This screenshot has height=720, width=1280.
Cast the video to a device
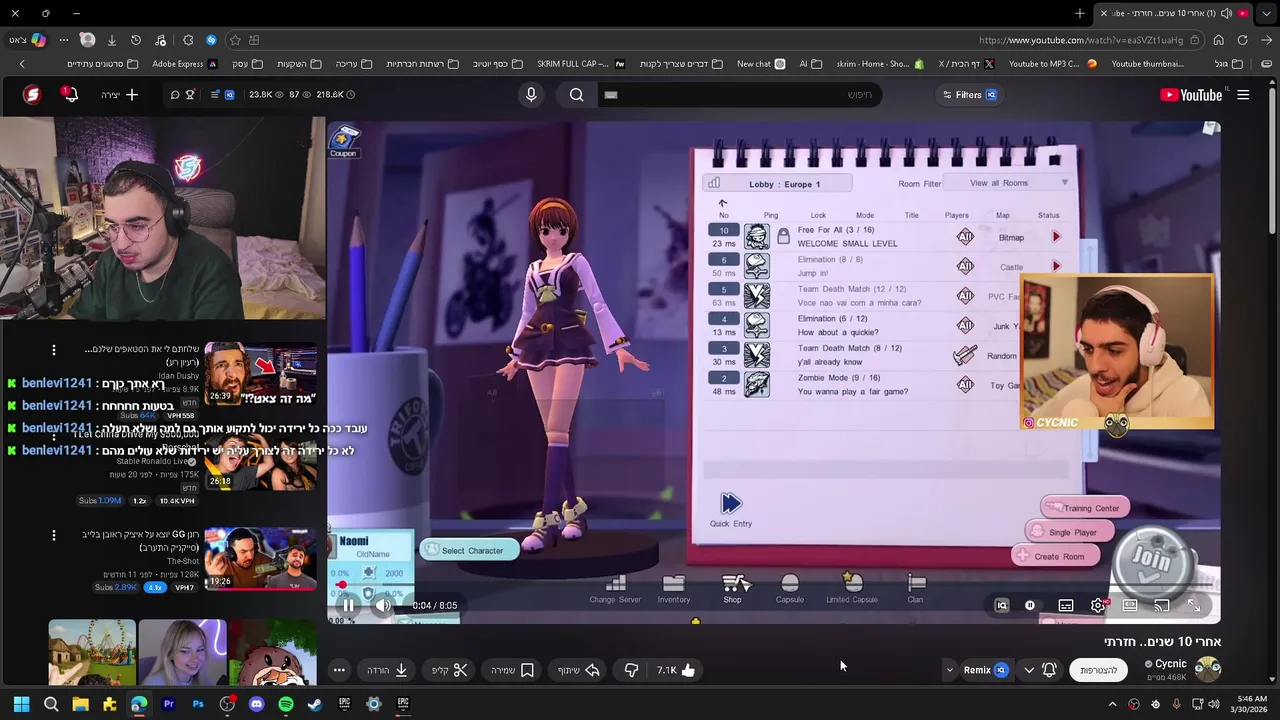pyautogui.click(x=1162, y=605)
